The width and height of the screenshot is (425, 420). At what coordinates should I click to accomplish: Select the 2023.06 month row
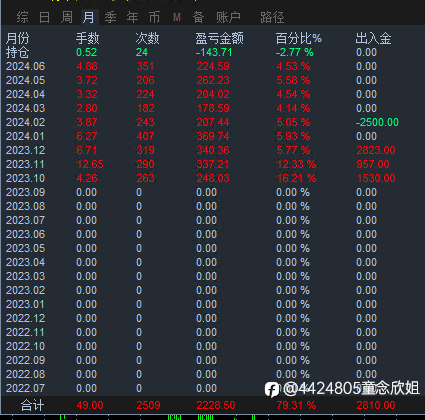tap(25, 234)
